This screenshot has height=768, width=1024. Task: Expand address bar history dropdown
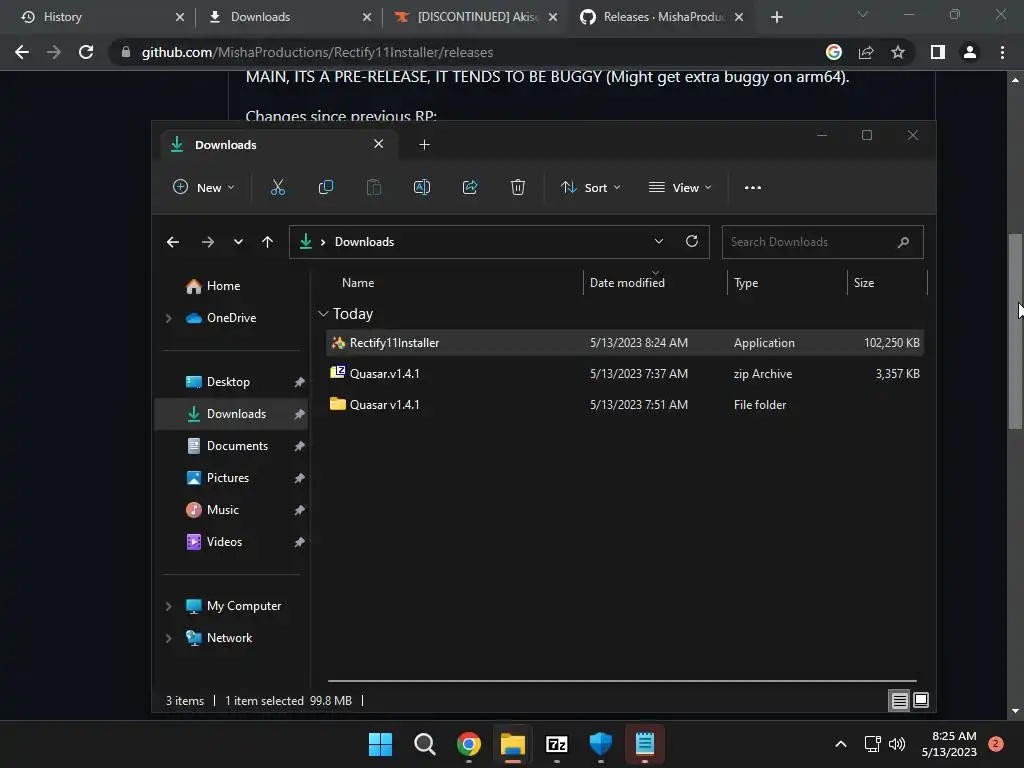click(x=658, y=241)
